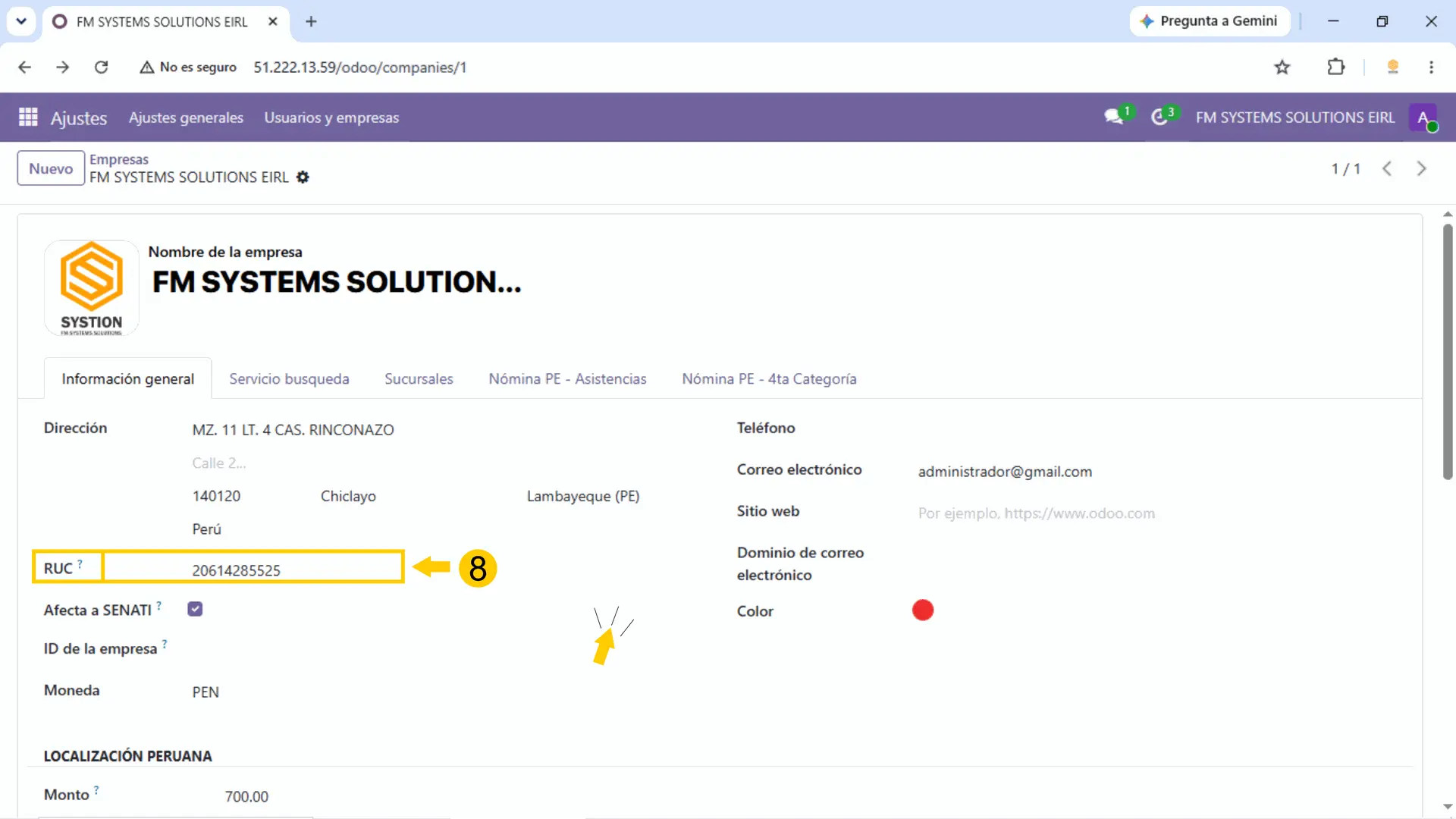This screenshot has height=819, width=1456.
Task: Click the Nuevo button
Action: click(51, 168)
